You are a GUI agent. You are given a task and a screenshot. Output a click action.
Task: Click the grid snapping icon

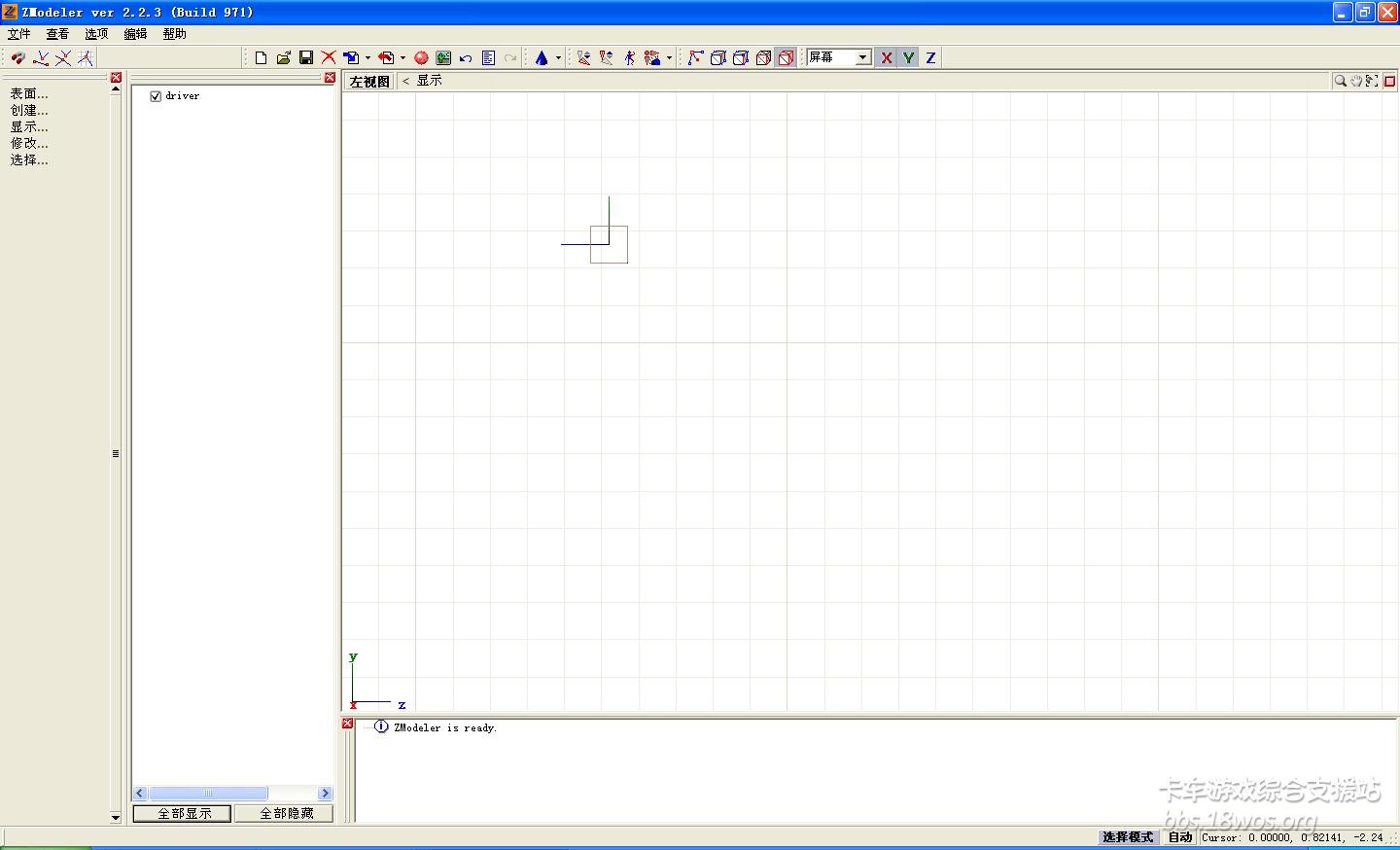tap(86, 58)
